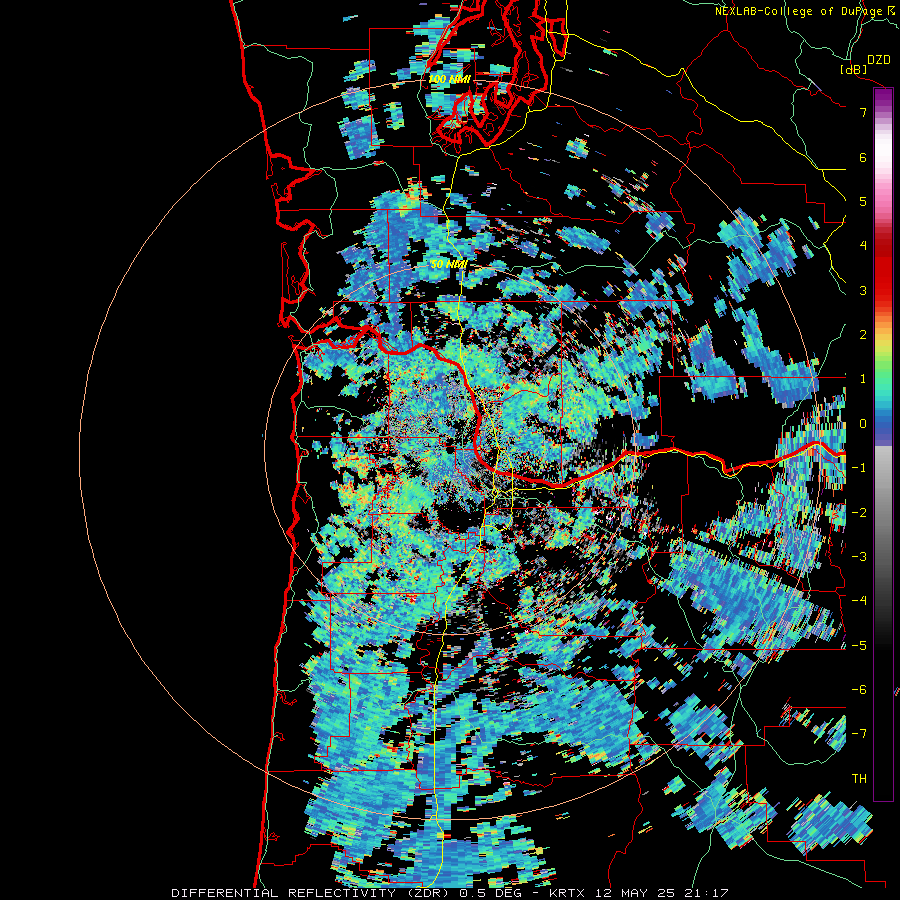This screenshot has width=900, height=900.
Task: Click the TH threshold label on the scale
Action: [x=859, y=779]
